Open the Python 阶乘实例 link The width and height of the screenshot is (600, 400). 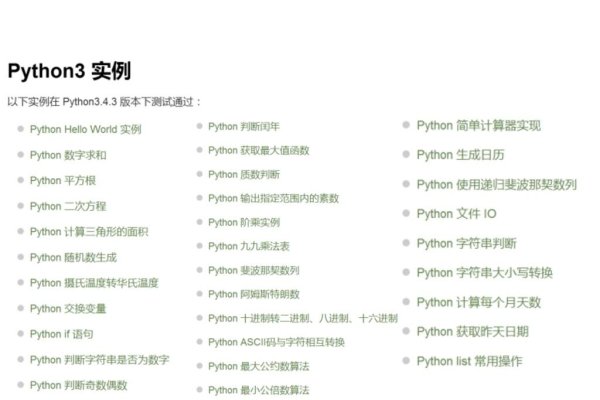[x=244, y=222]
